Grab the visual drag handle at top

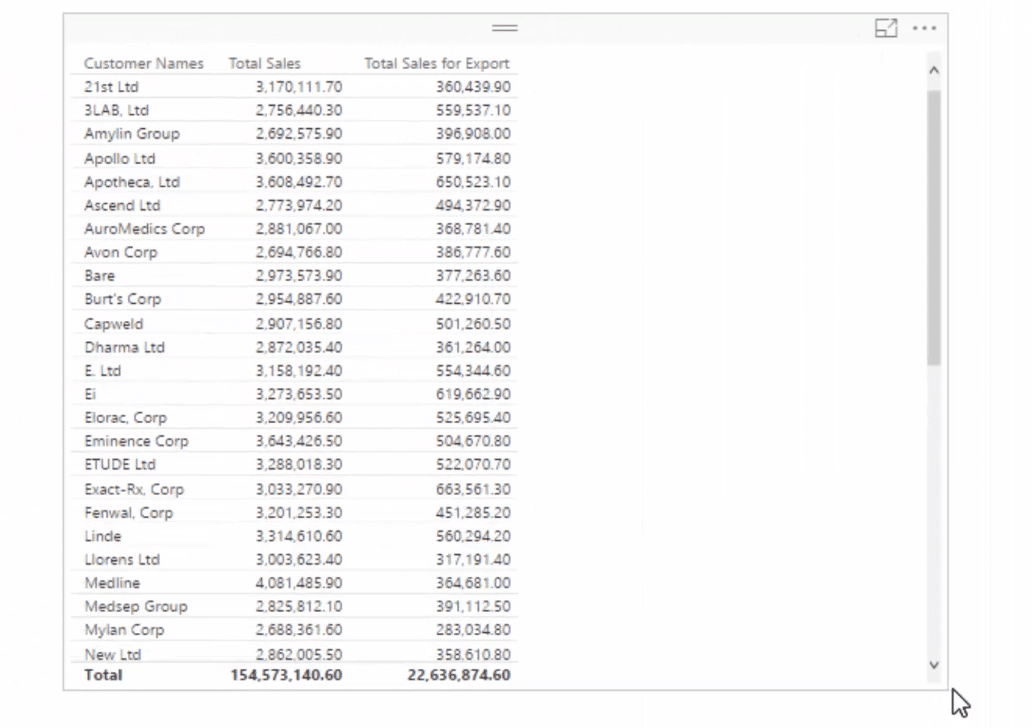(x=505, y=28)
